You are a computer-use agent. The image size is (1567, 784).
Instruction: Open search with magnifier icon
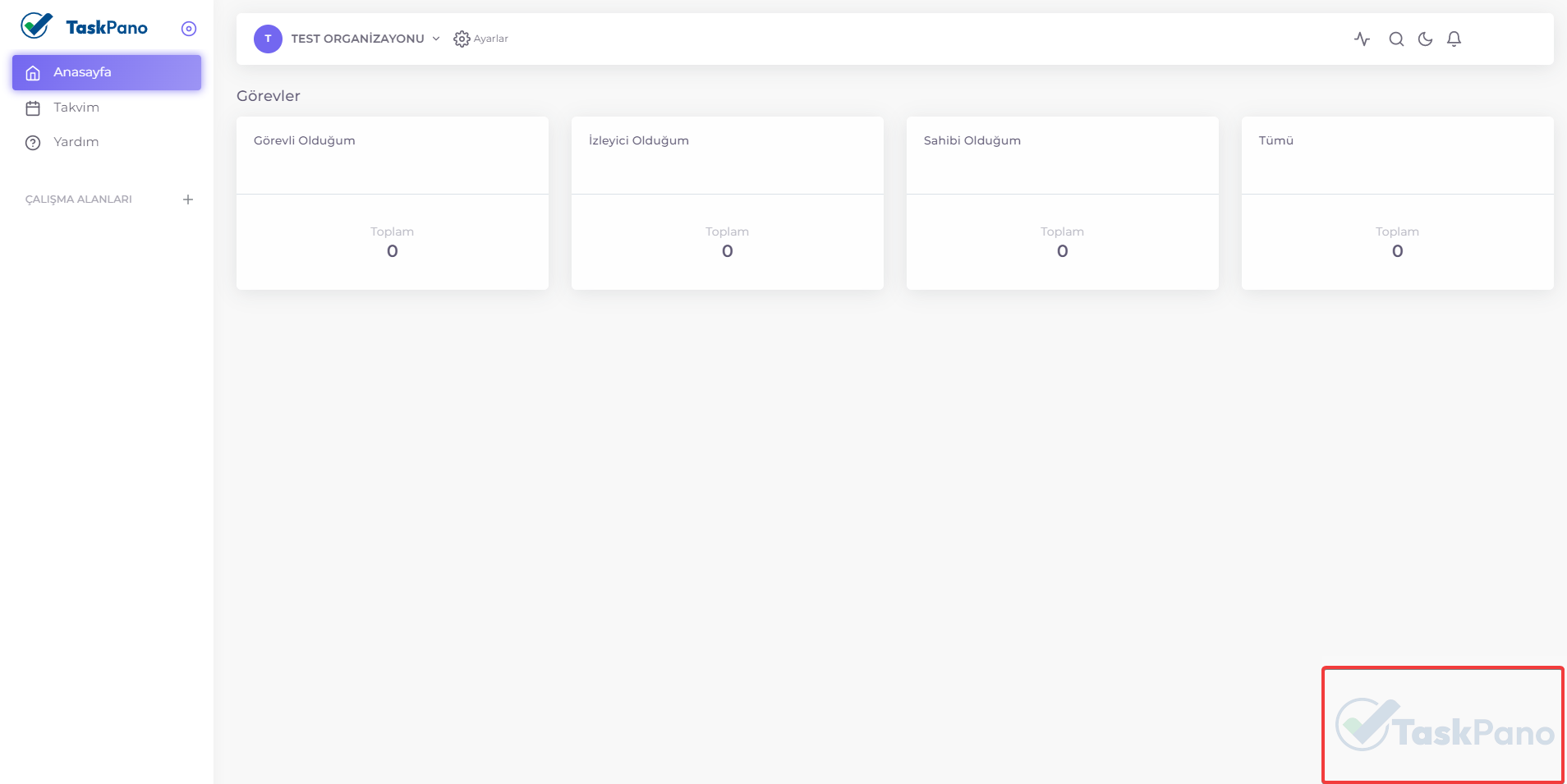(x=1396, y=39)
